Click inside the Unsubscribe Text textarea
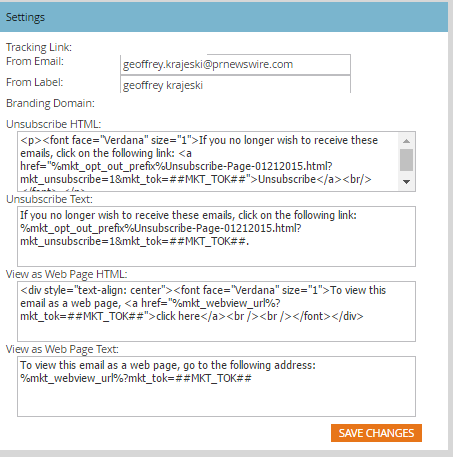 click(216, 236)
